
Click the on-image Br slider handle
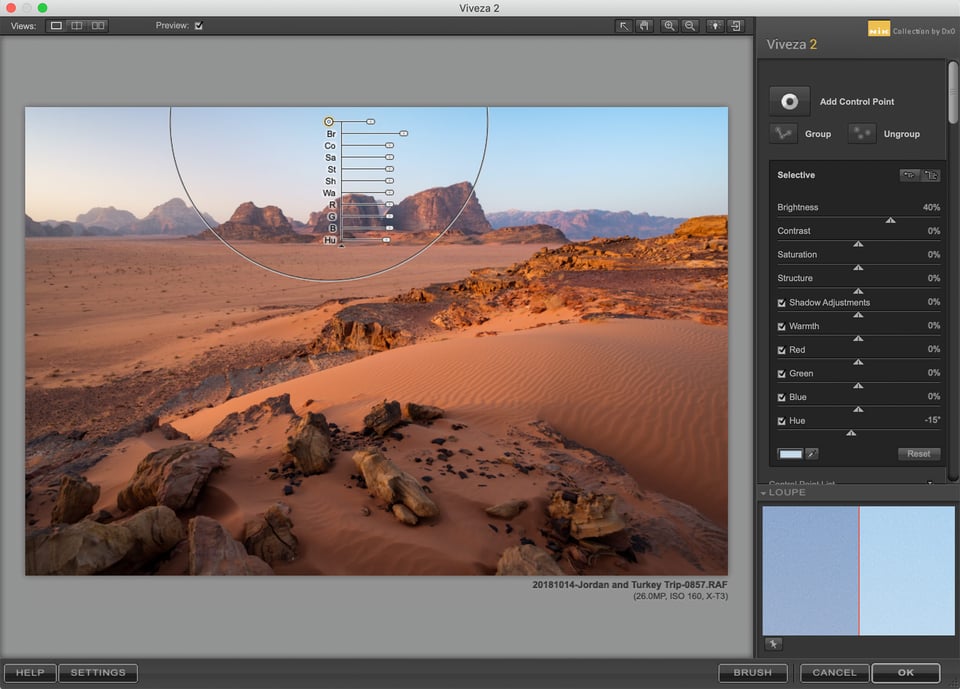403,133
